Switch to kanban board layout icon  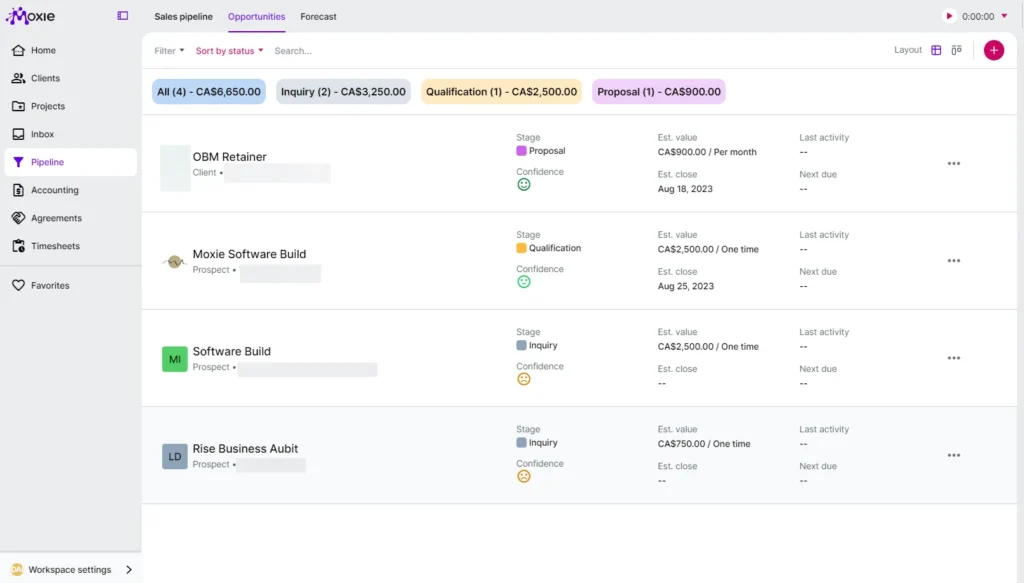[x=957, y=50]
